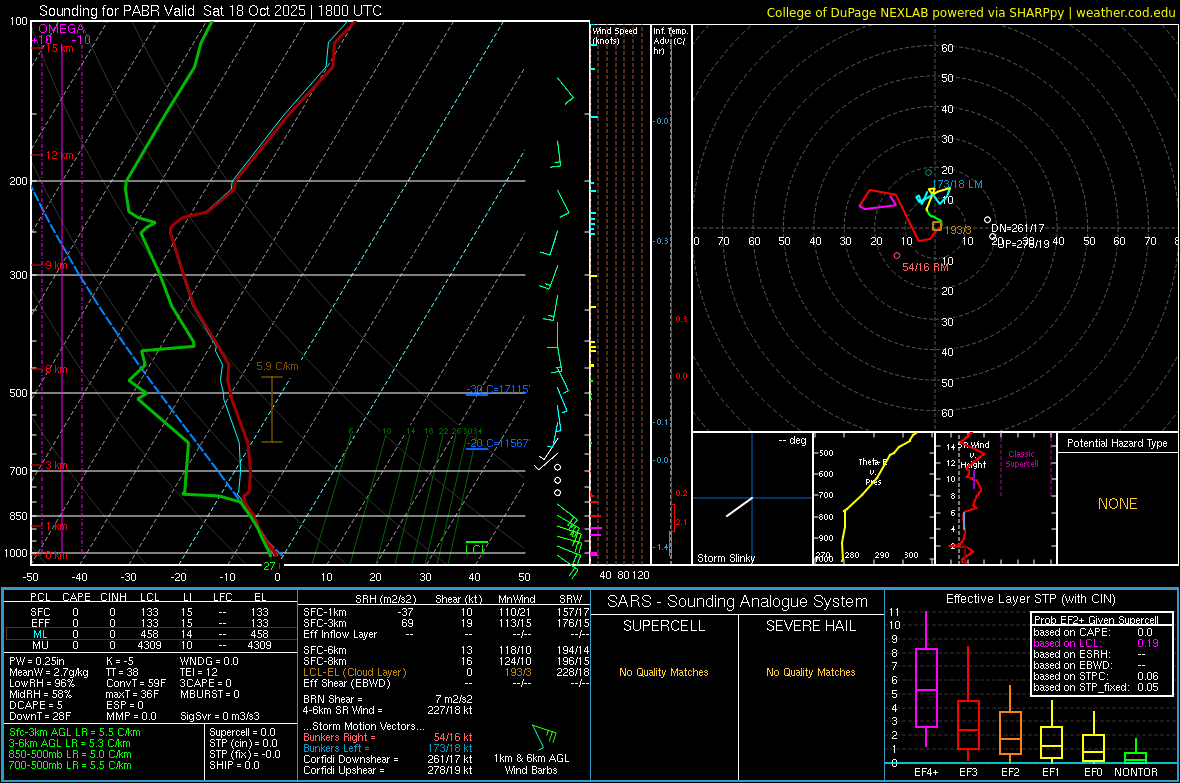The image size is (1180, 783).
Task: Select the MU parcel row
Action: pyautogui.click(x=151, y=644)
